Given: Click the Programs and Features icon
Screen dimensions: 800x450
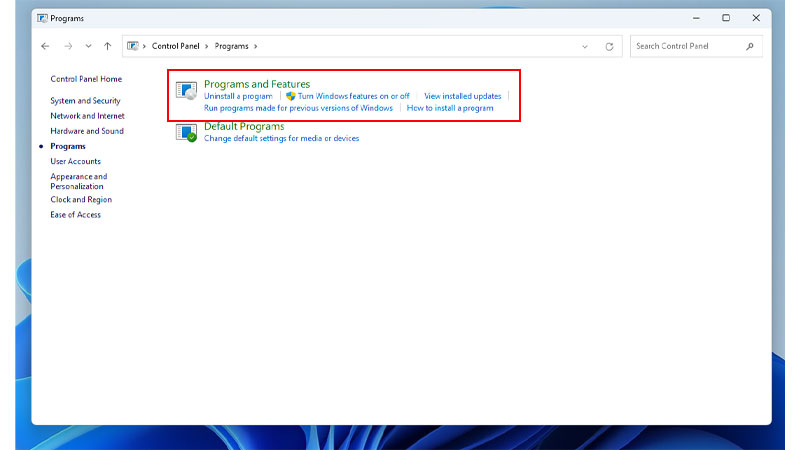Looking at the screenshot, I should pyautogui.click(x=186, y=90).
